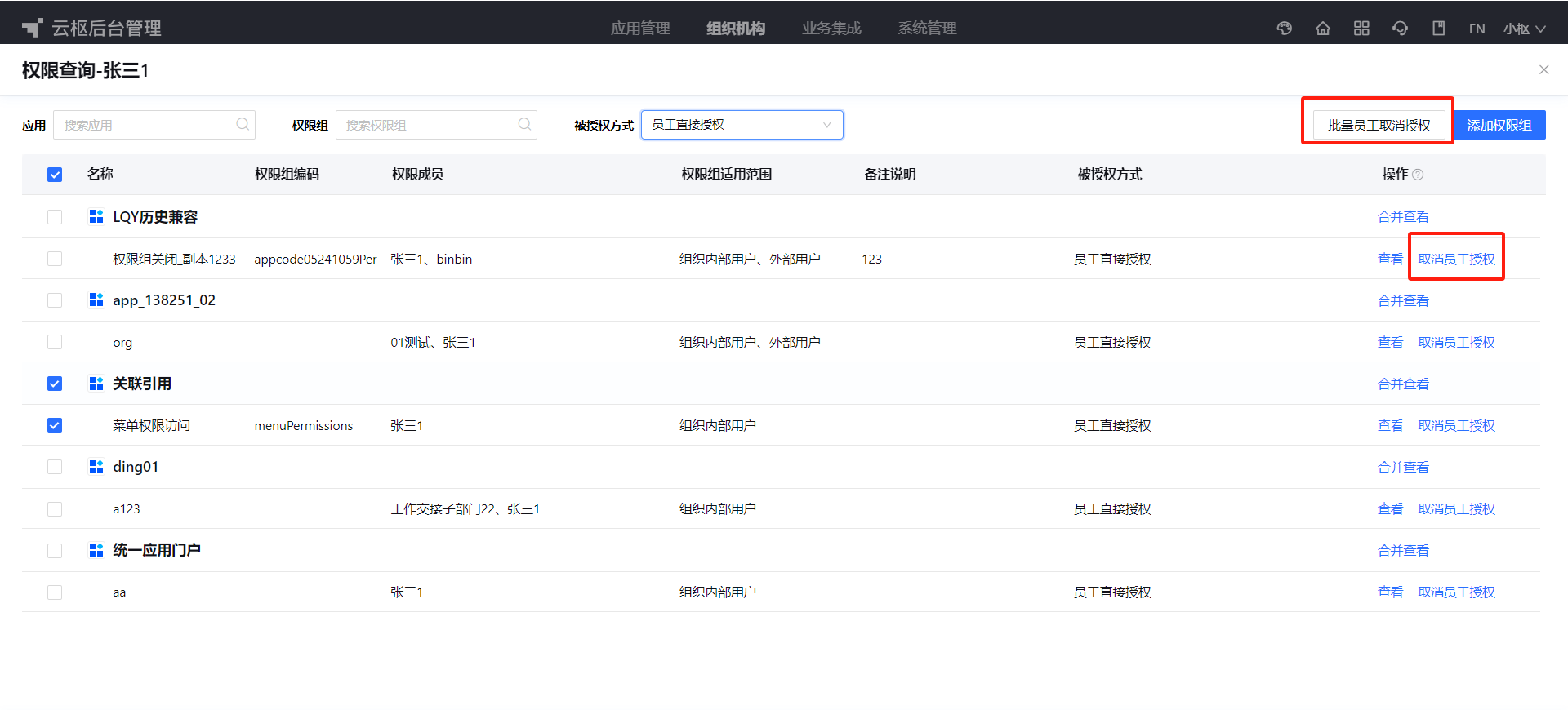Click 合并查看 for ding01

[1403, 467]
